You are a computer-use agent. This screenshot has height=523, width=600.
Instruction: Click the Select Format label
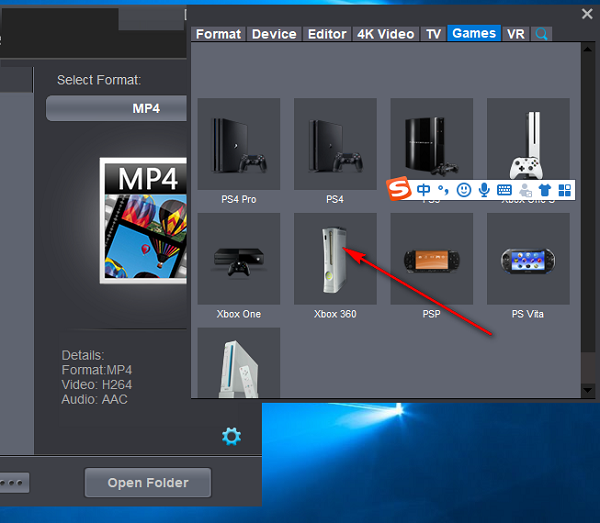pos(99,80)
